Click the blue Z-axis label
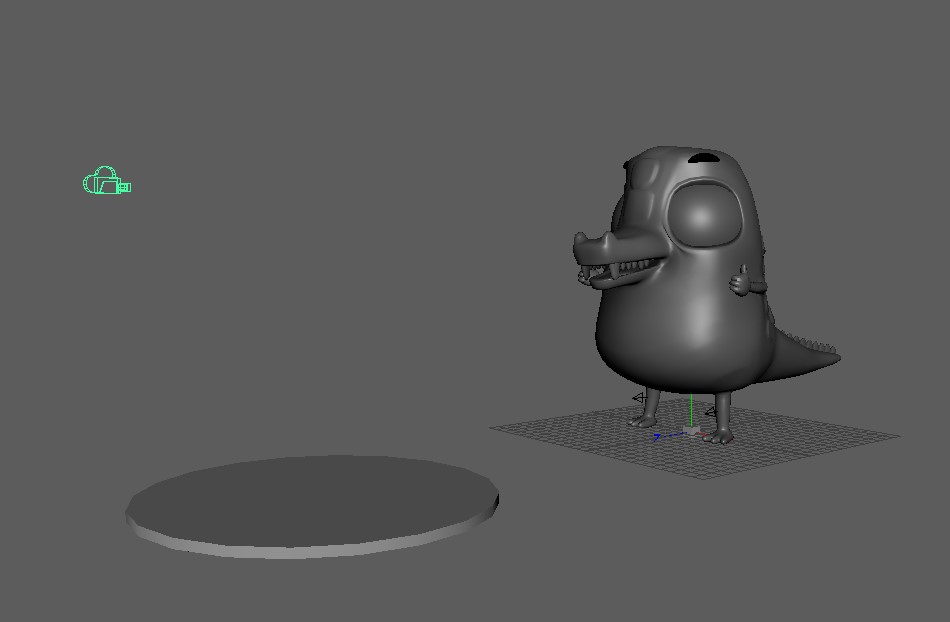 click(x=657, y=436)
